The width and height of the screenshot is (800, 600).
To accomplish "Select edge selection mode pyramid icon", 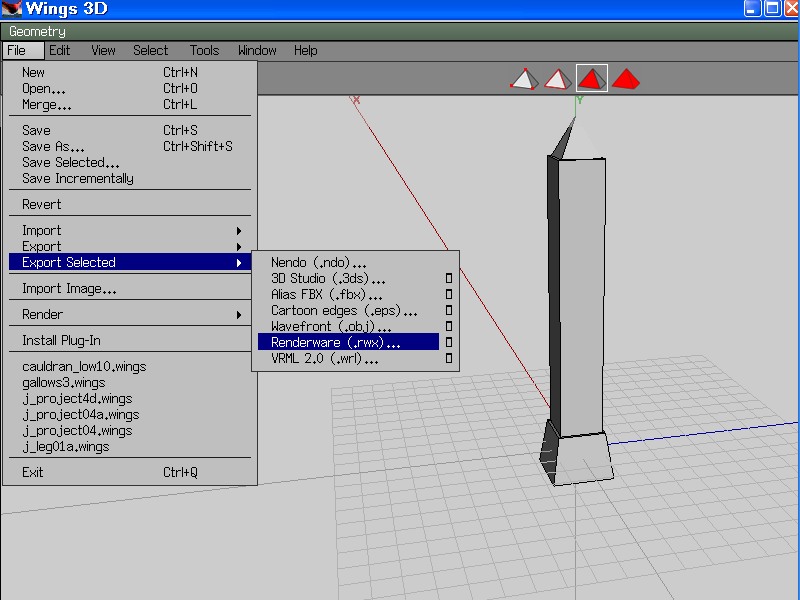I will (x=558, y=79).
